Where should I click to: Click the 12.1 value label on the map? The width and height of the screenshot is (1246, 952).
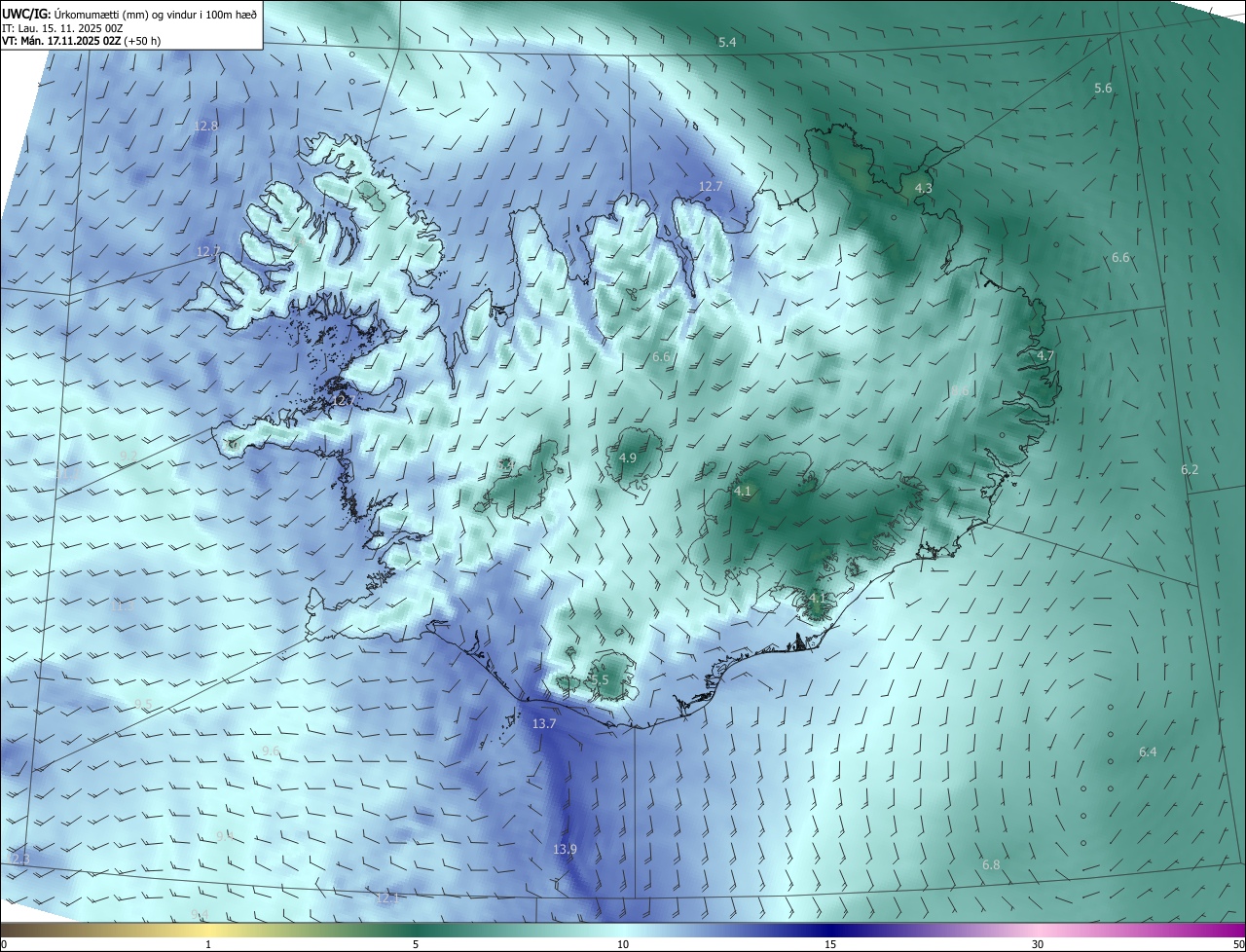(x=387, y=897)
